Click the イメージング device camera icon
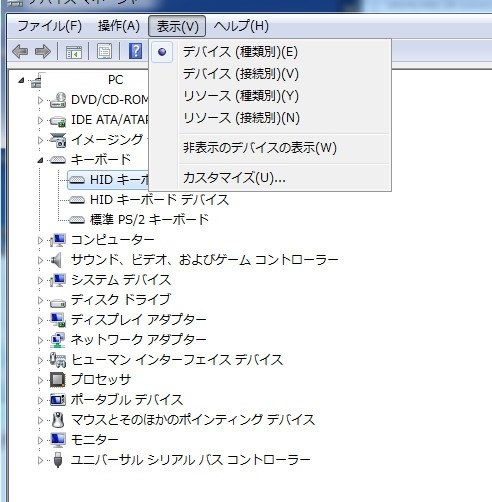The width and height of the screenshot is (492, 502). [58, 140]
